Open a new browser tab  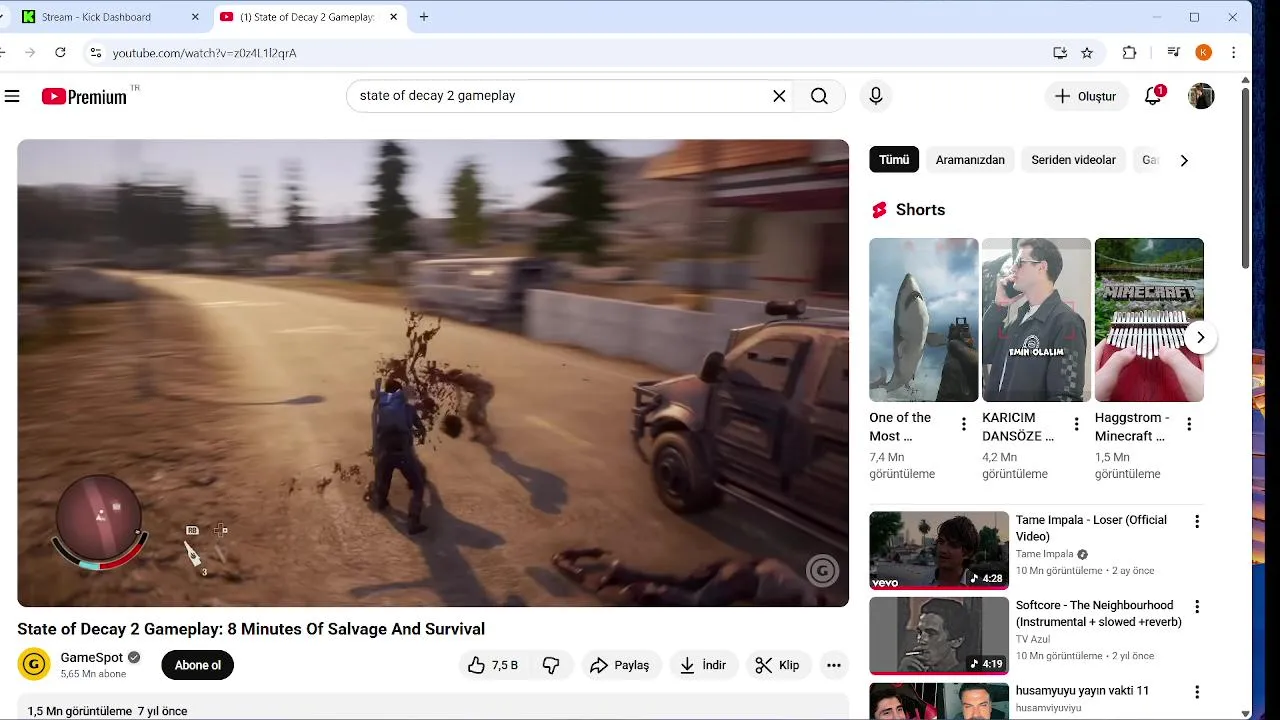[x=424, y=17]
